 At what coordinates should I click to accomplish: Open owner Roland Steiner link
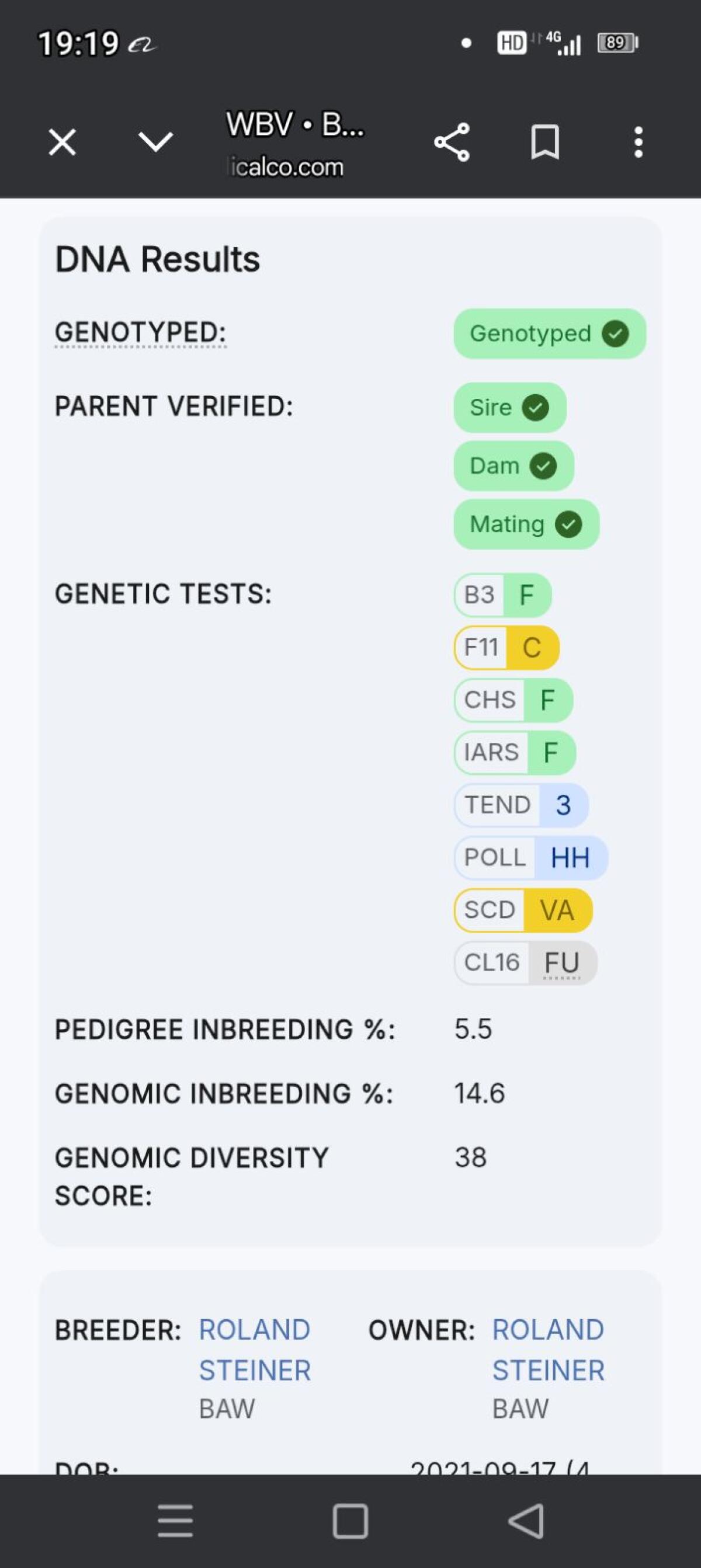[548, 1350]
